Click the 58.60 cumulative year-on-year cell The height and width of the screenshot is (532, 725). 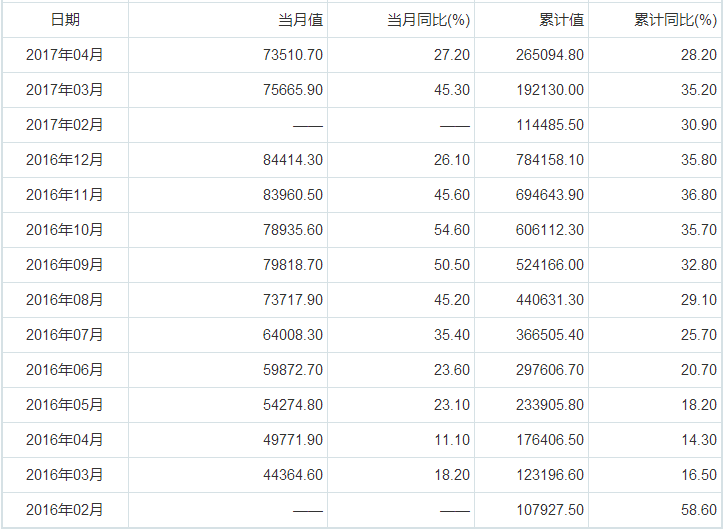(x=698, y=510)
